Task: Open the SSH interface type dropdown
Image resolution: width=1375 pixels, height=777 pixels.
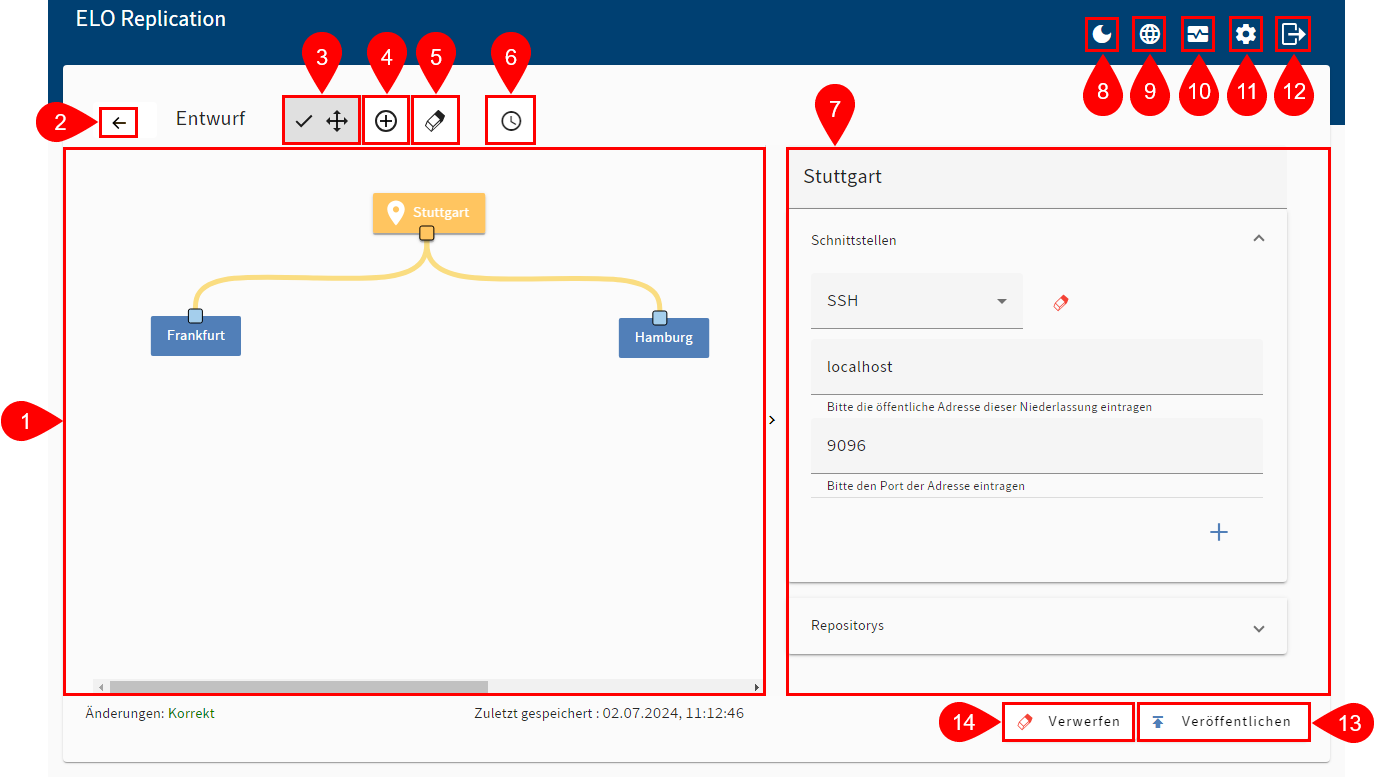Action: pos(917,301)
